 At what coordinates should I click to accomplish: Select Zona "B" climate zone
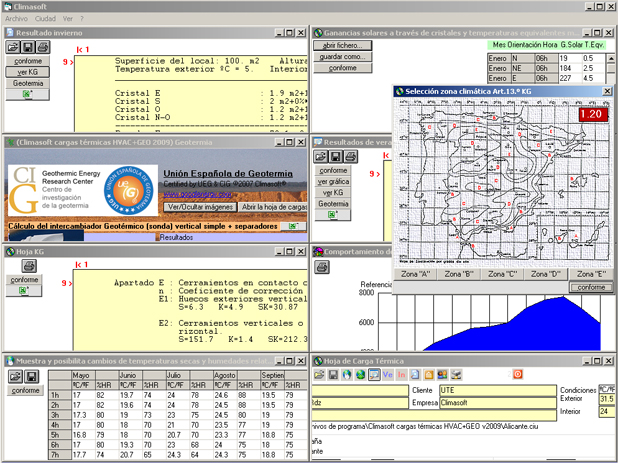click(459, 274)
